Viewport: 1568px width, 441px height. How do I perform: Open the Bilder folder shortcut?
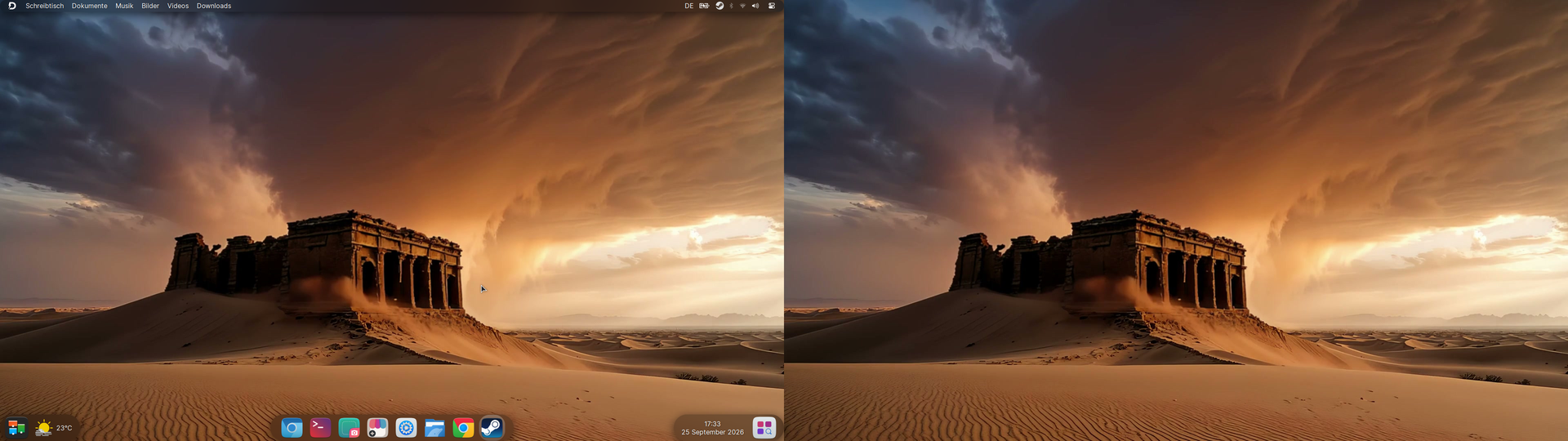[150, 6]
